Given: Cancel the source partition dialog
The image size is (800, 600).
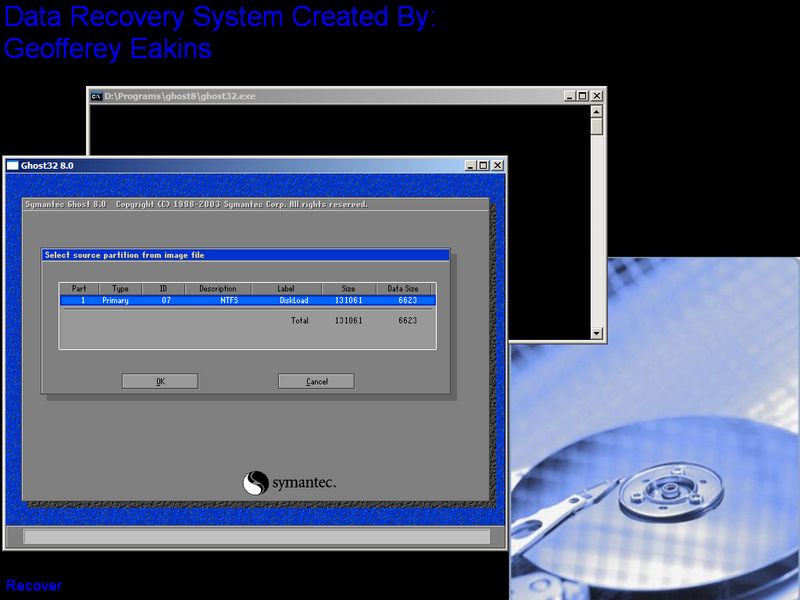Looking at the screenshot, I should pos(316,381).
